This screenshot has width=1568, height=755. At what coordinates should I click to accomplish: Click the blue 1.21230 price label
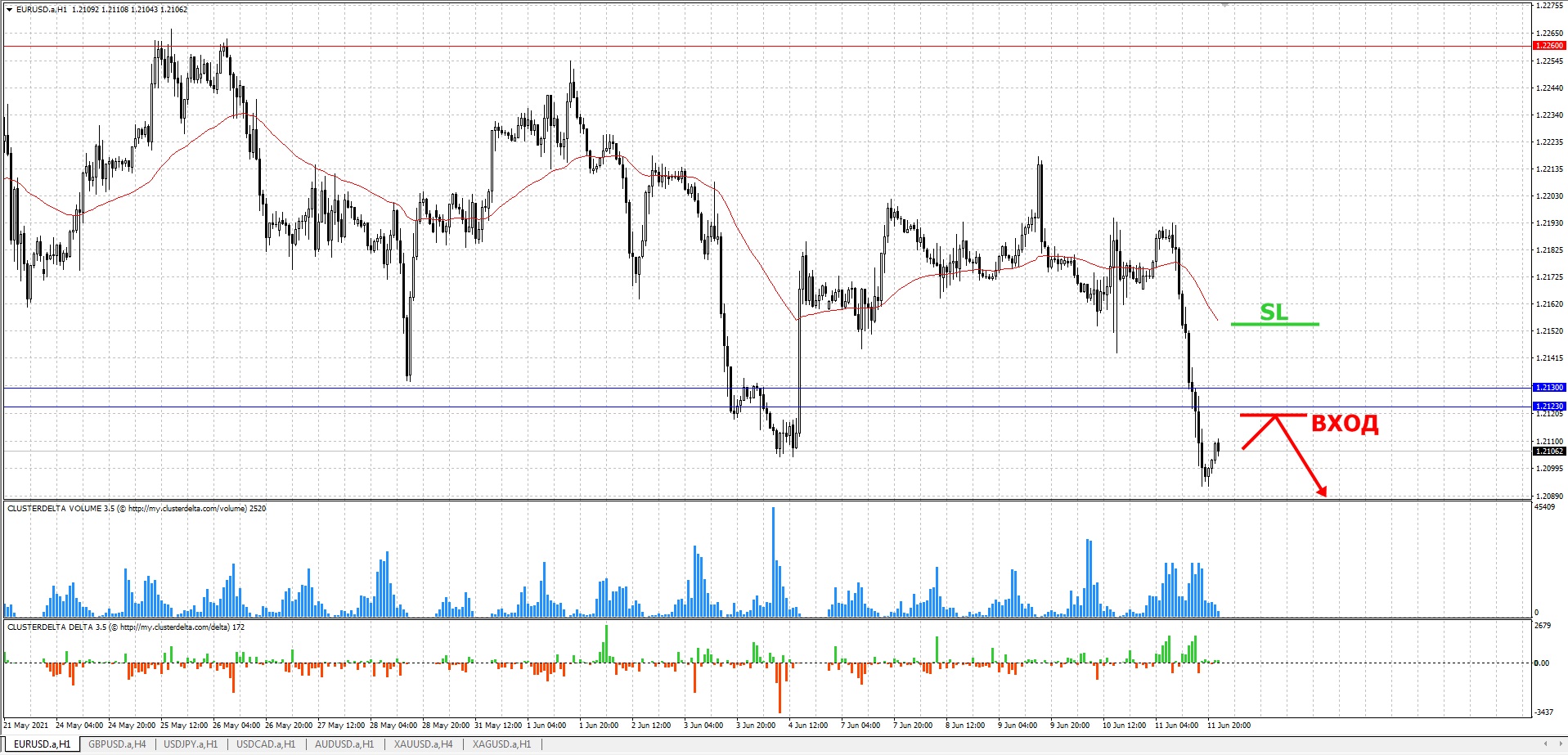point(1549,407)
